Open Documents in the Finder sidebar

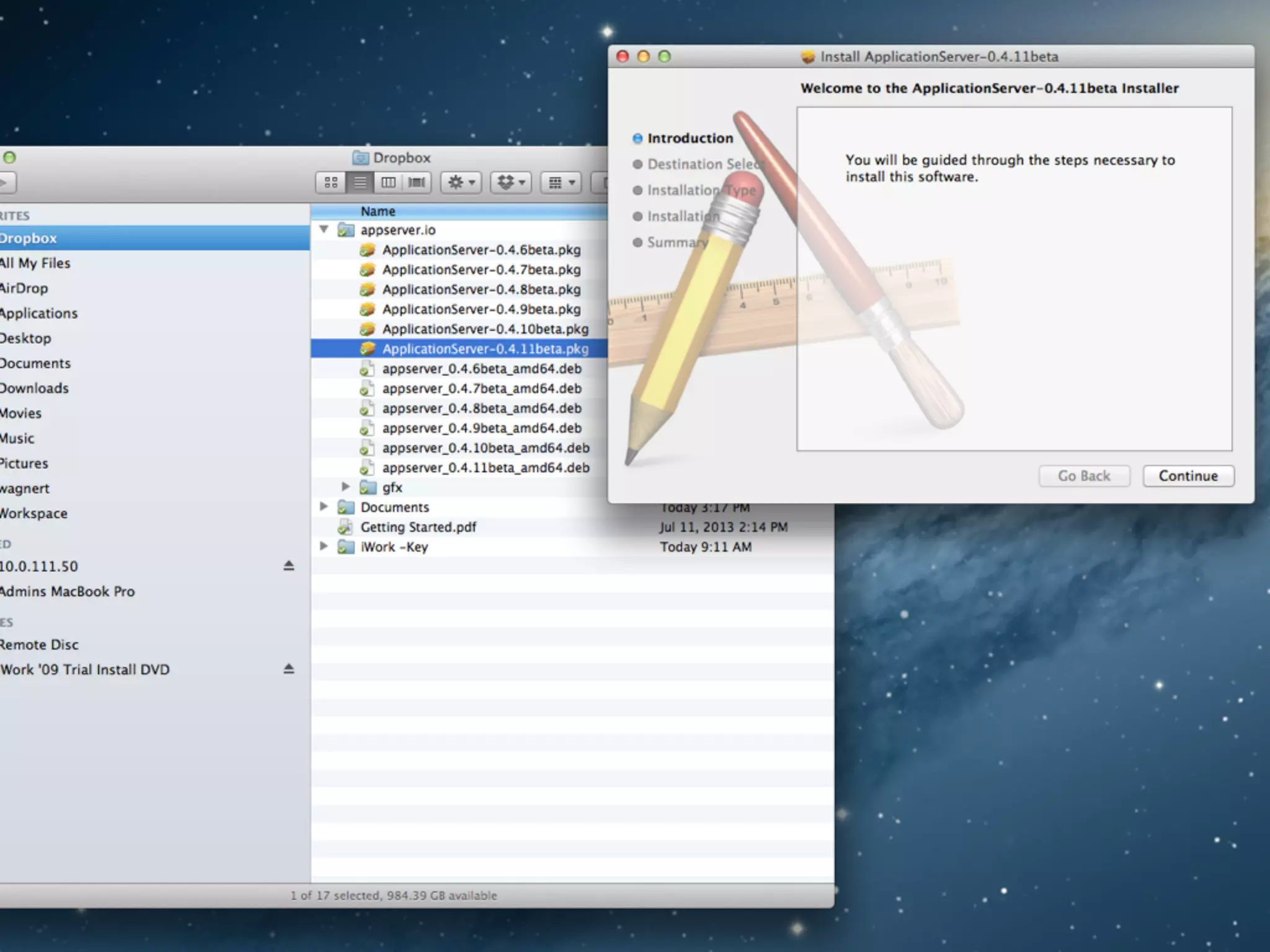click(154, 363)
